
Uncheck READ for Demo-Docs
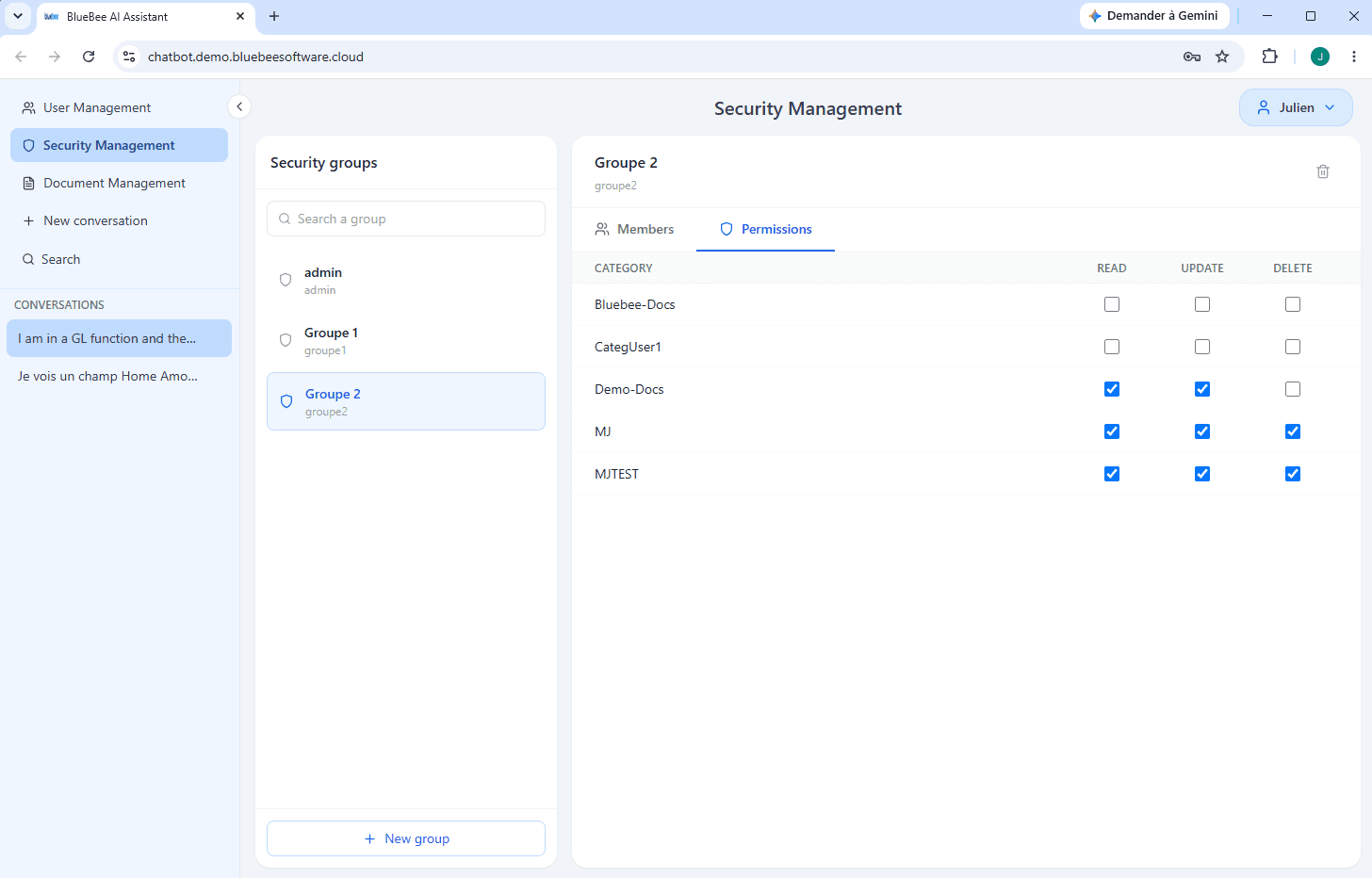coord(1112,389)
